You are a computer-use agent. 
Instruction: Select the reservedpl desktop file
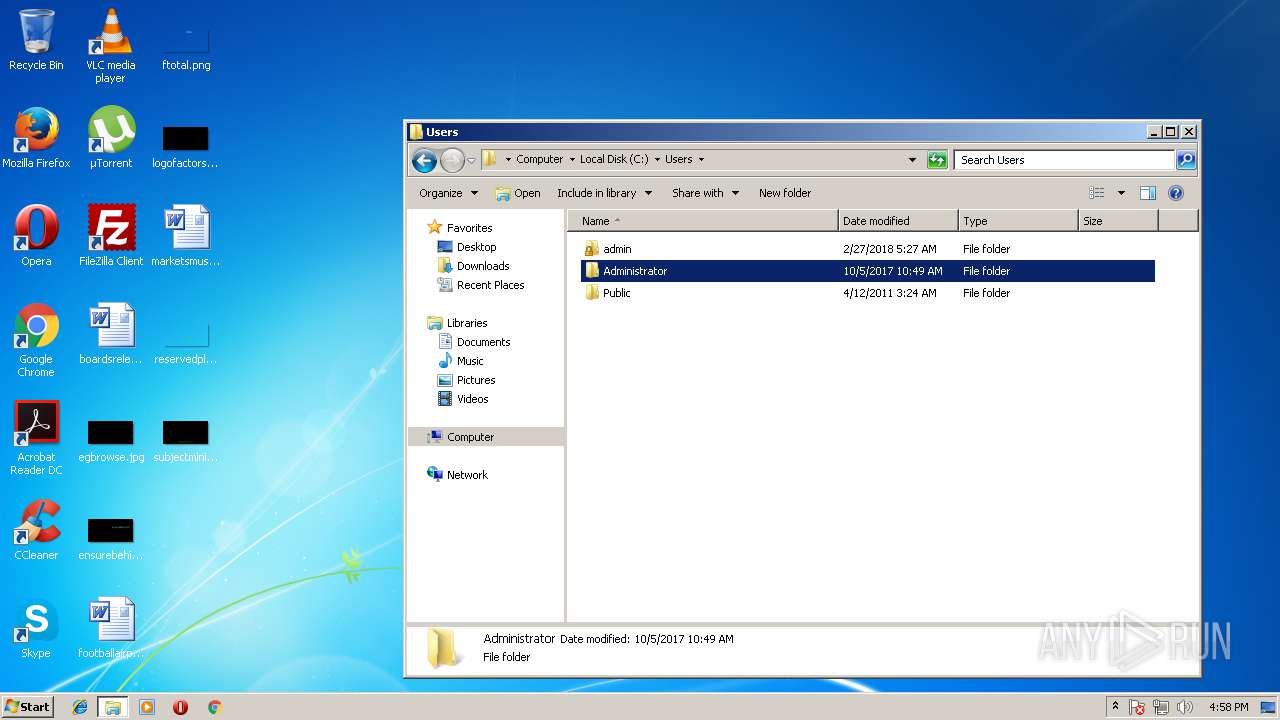tap(186, 342)
